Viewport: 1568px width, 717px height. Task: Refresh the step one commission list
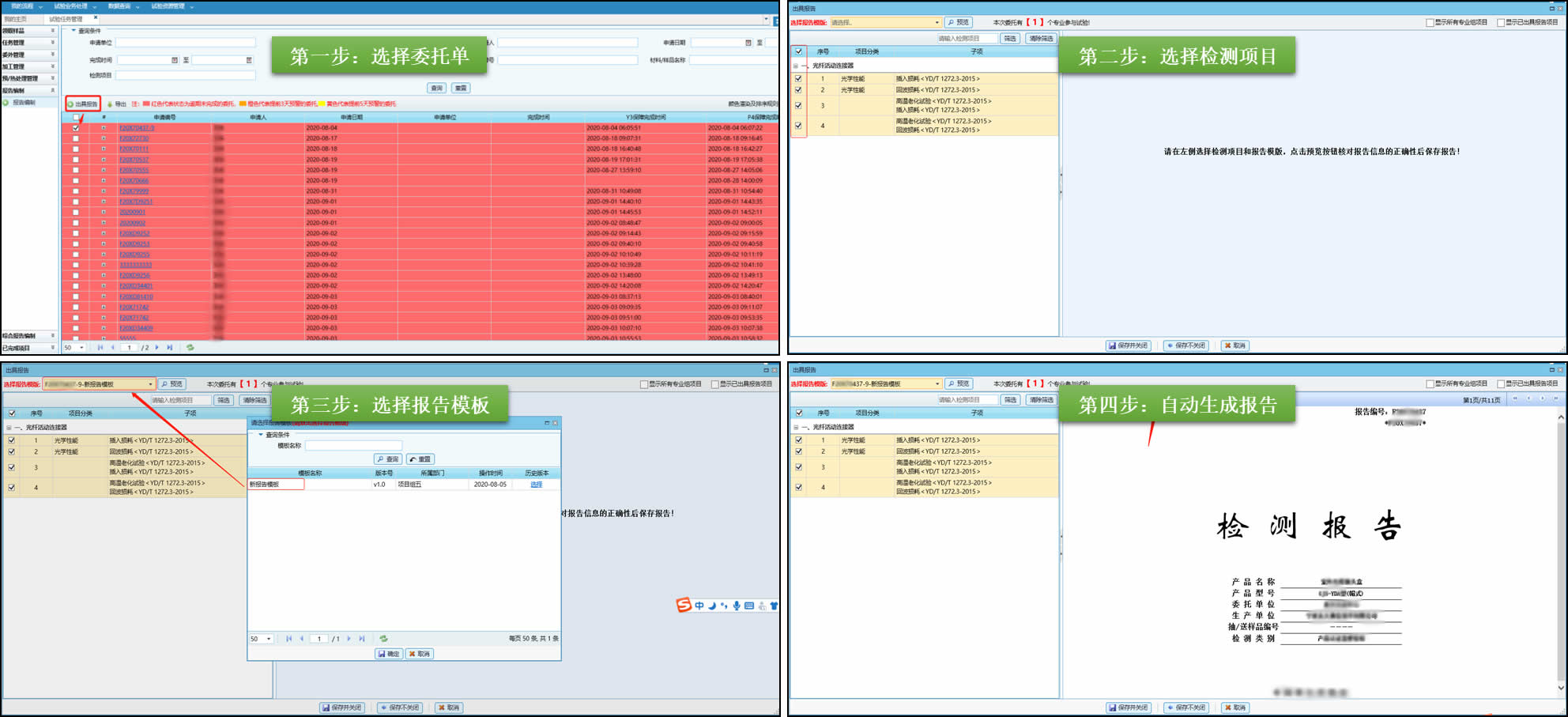(x=190, y=347)
